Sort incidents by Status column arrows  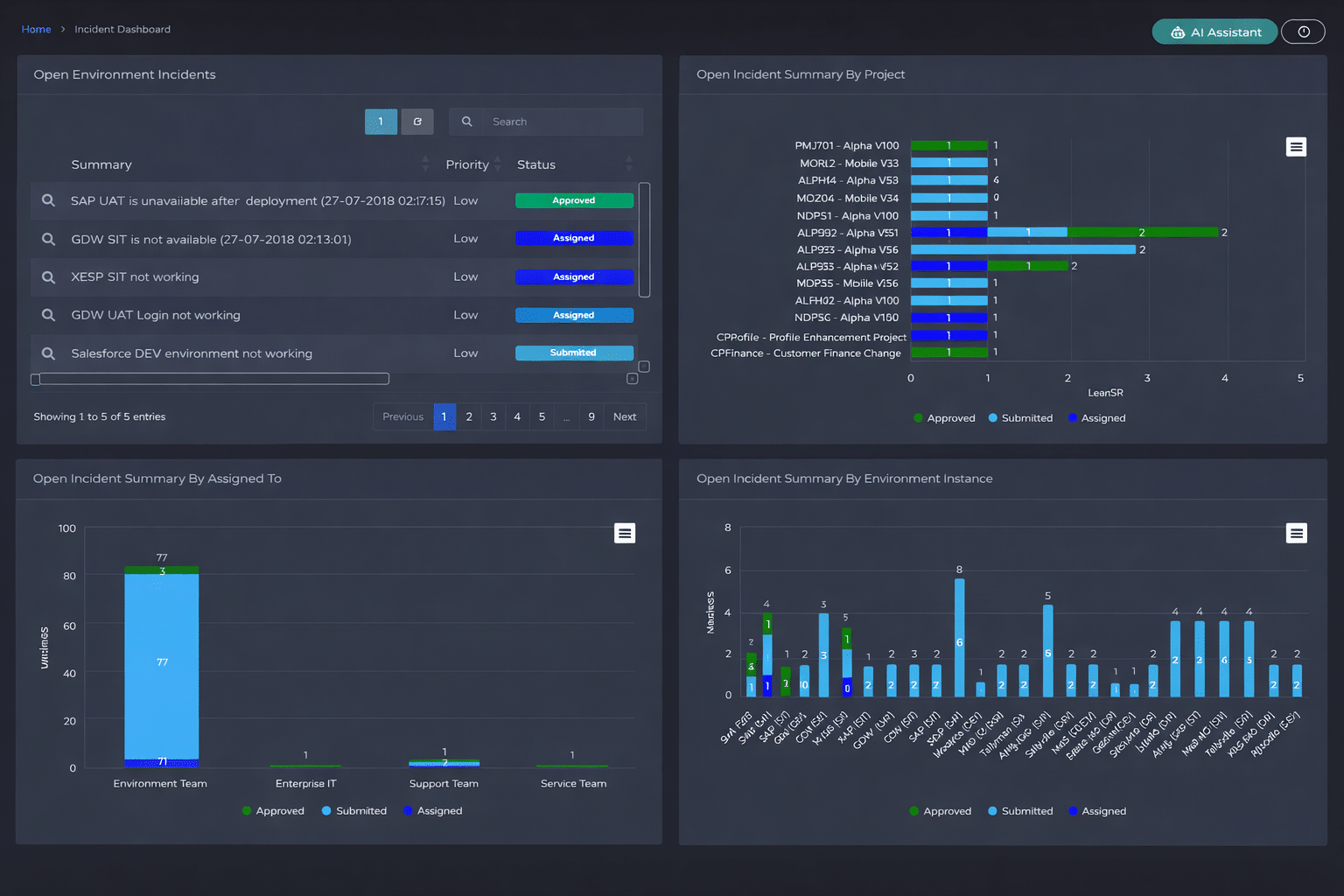(x=628, y=164)
